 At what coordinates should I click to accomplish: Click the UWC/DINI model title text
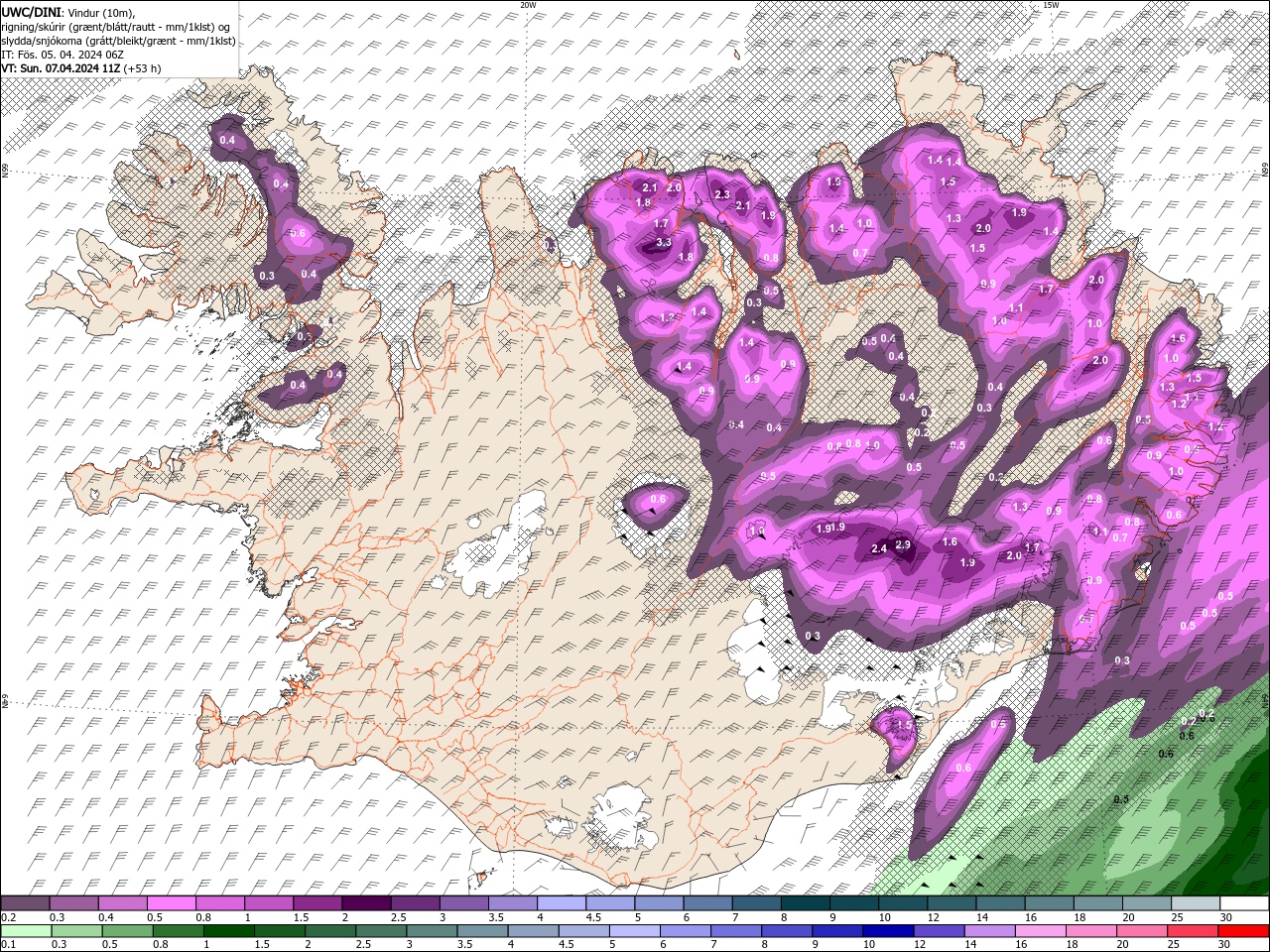coord(31,11)
